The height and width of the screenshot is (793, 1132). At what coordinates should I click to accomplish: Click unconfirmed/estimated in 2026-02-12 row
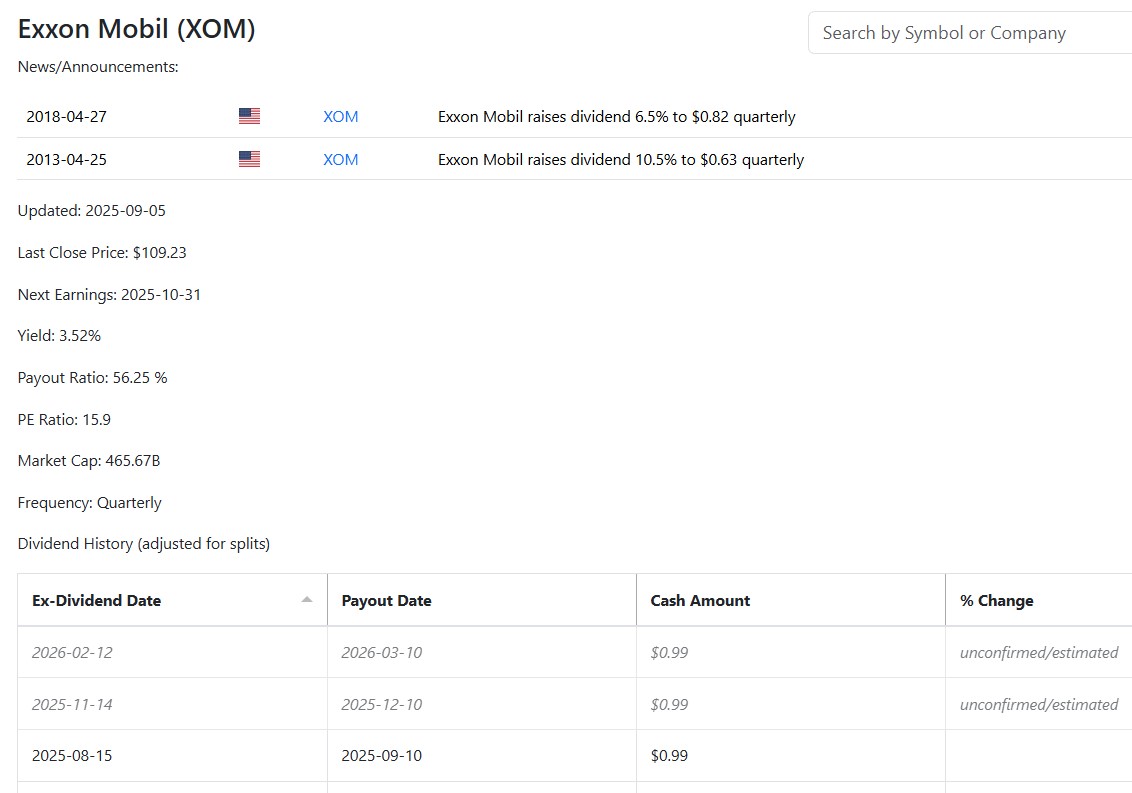[1039, 652]
